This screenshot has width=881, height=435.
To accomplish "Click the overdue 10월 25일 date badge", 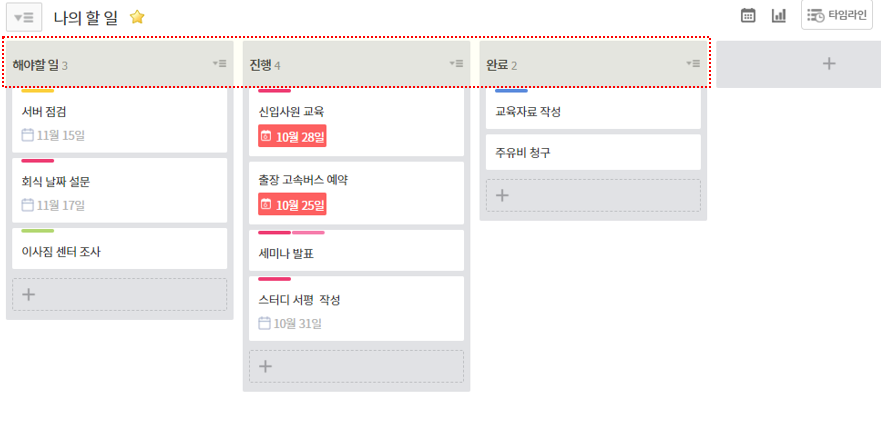I will pyautogui.click(x=292, y=205).
